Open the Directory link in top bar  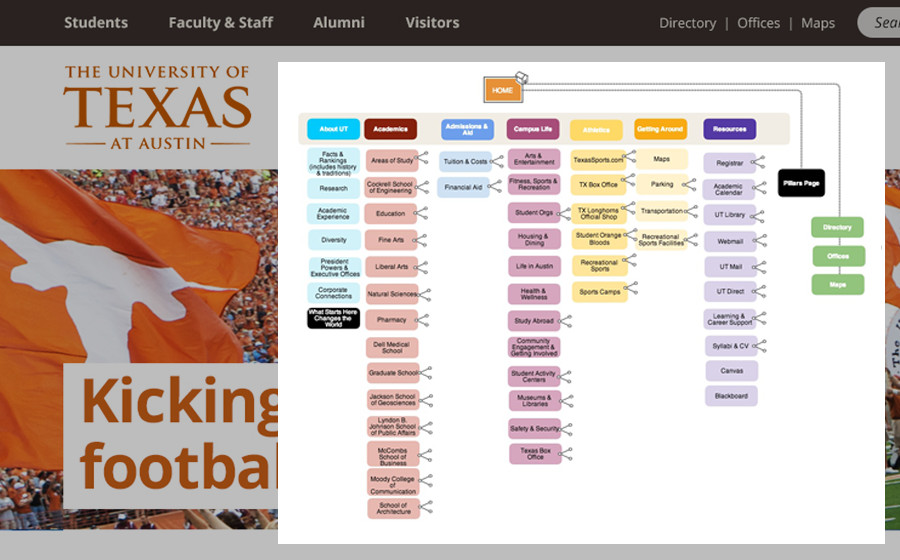687,23
